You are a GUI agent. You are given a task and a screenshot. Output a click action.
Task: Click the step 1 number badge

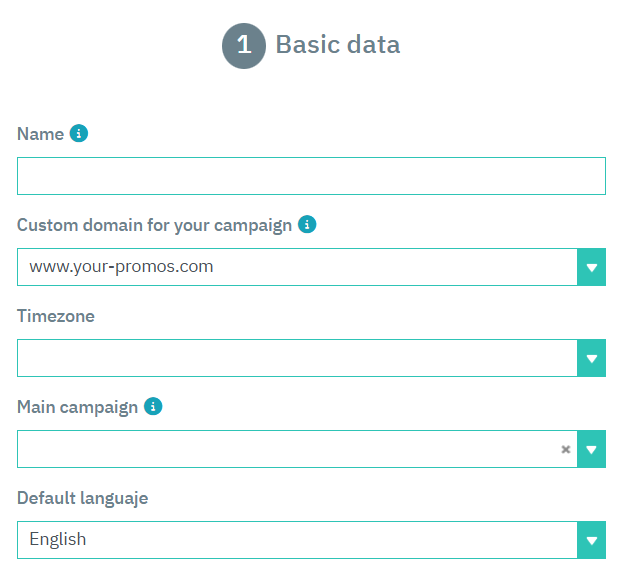pos(244,46)
